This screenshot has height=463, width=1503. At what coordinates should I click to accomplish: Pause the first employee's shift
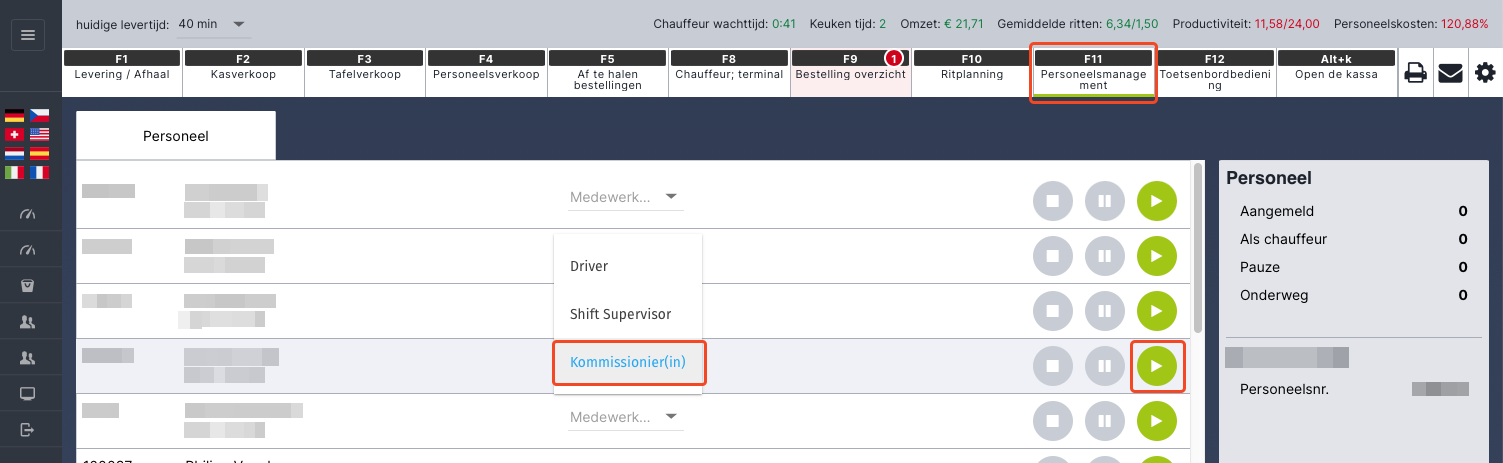[x=1105, y=201]
